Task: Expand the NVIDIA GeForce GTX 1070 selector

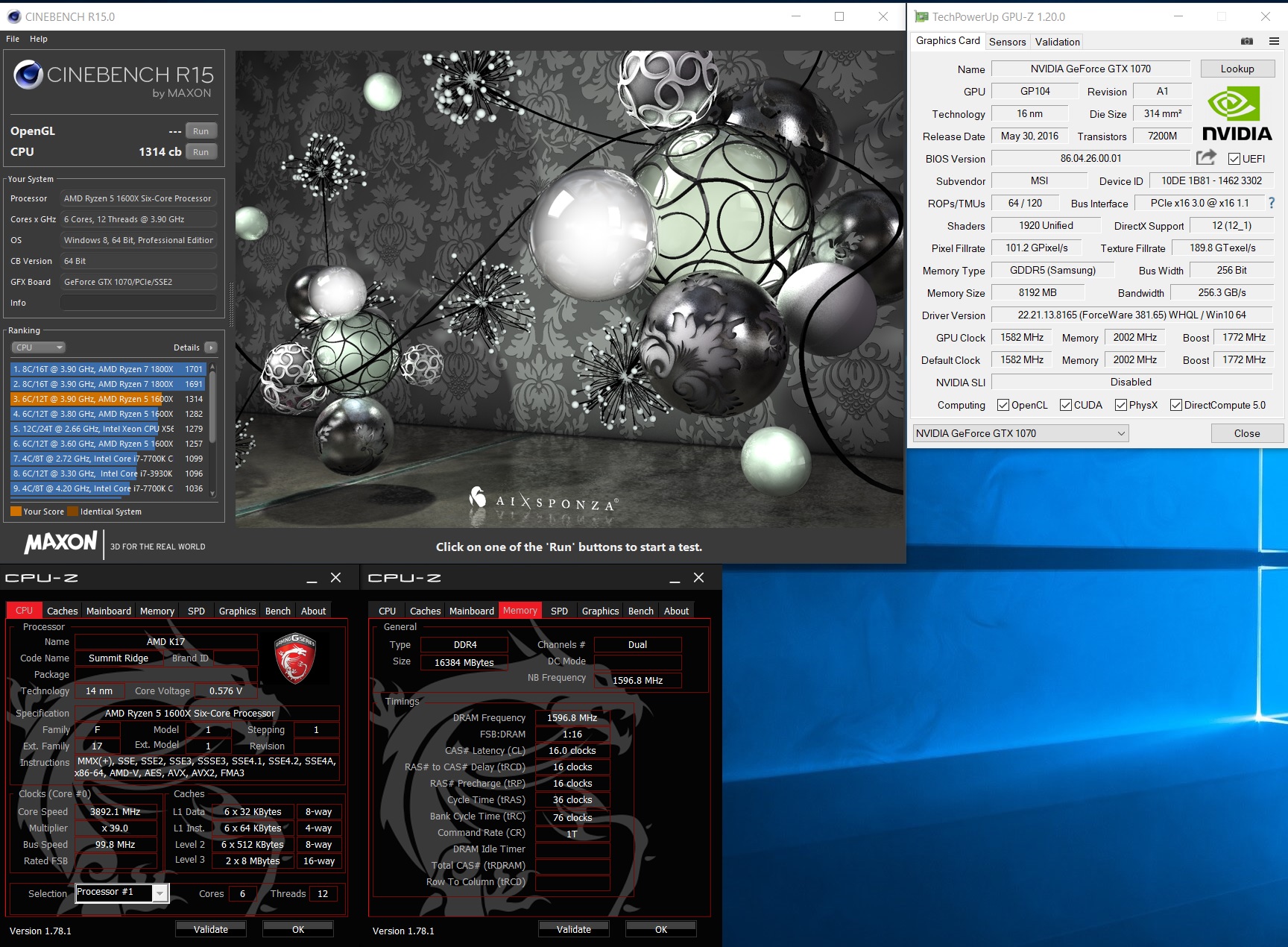Action: click(x=1120, y=433)
